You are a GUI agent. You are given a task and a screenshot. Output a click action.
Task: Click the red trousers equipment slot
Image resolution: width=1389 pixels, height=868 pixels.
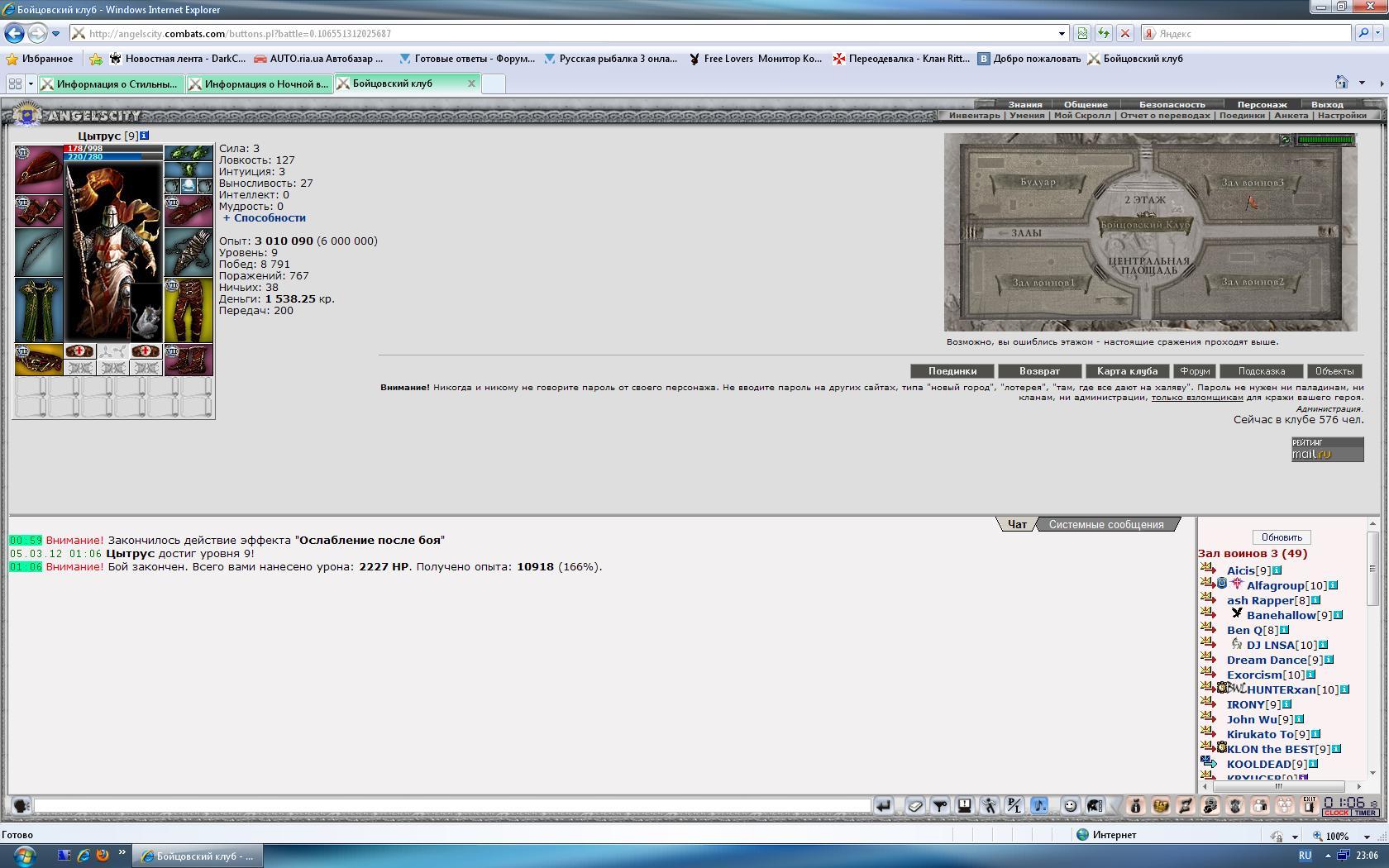pos(189,310)
